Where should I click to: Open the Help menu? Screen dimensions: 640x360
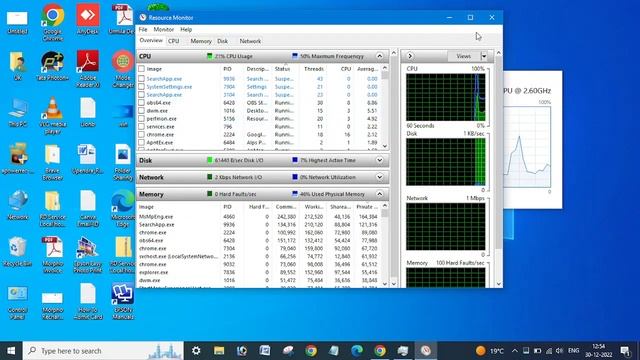click(186, 29)
